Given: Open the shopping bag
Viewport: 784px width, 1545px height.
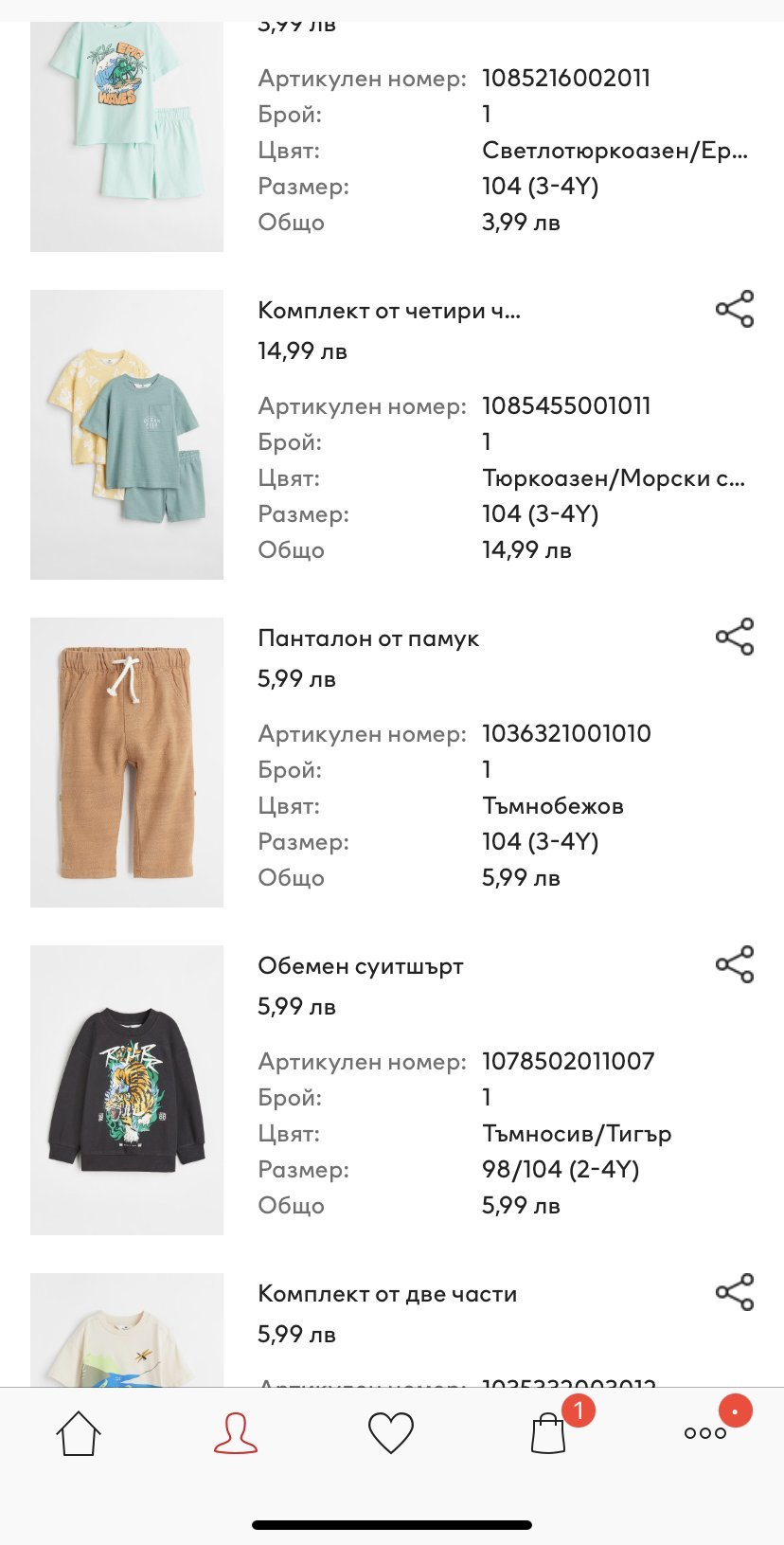Looking at the screenshot, I should point(549,1433).
